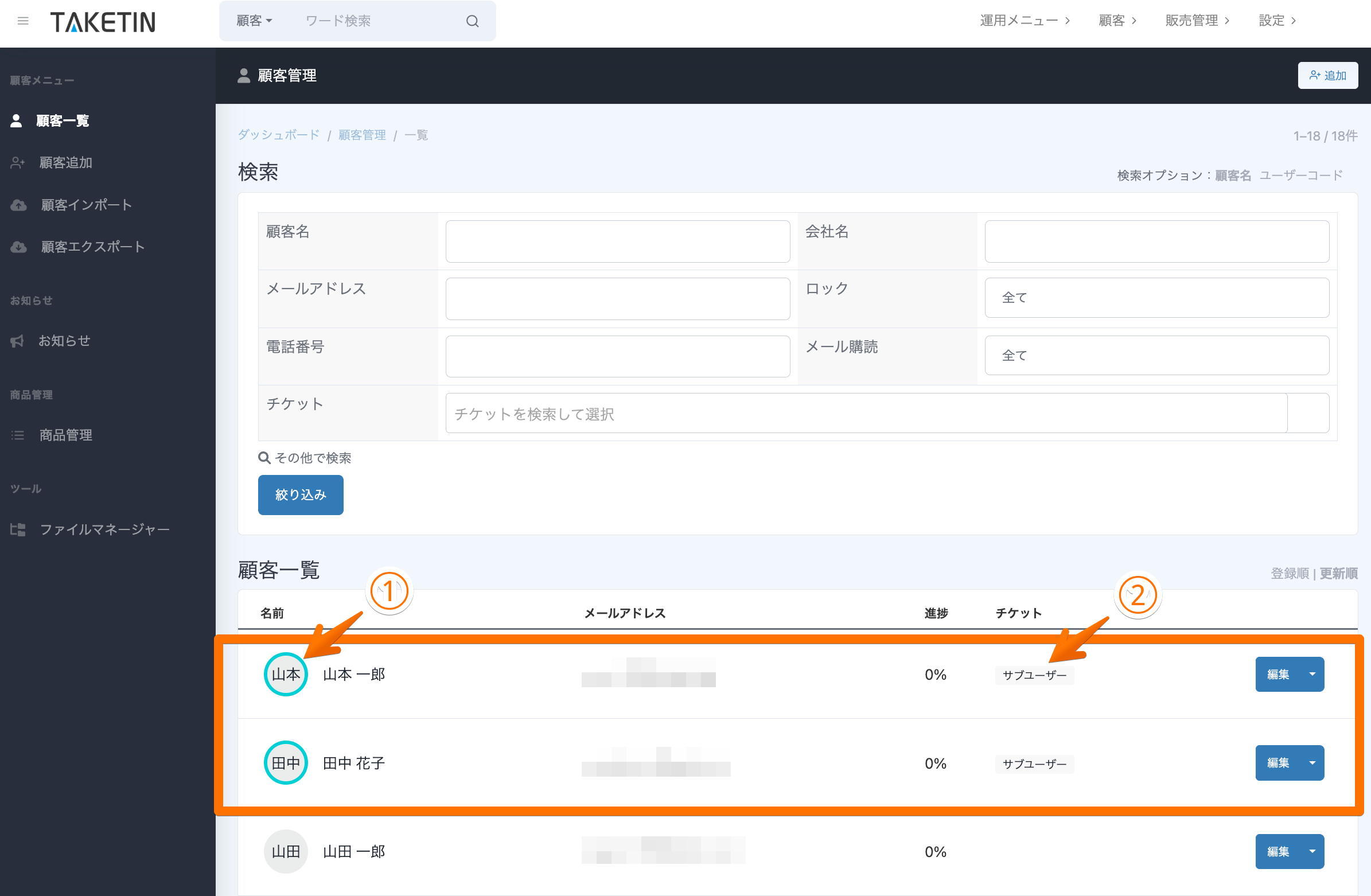This screenshot has width=1371, height=896.
Task: Toggle search option ユーザーコード
Action: [1300, 176]
